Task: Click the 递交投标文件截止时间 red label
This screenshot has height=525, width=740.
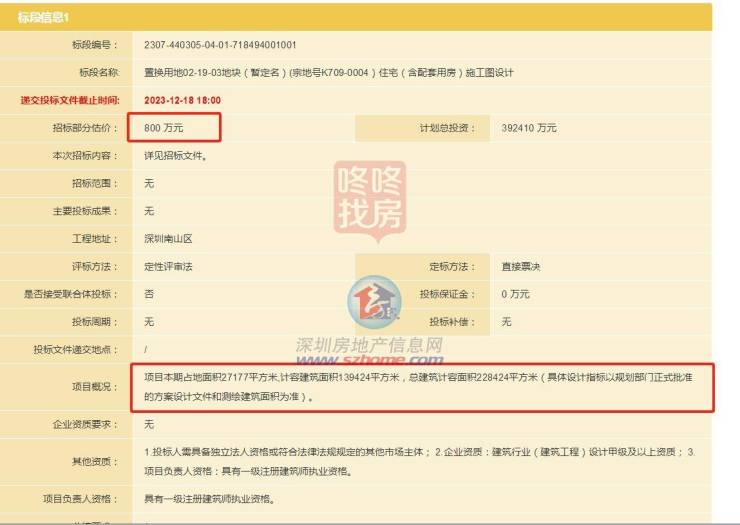Action: click(70, 100)
